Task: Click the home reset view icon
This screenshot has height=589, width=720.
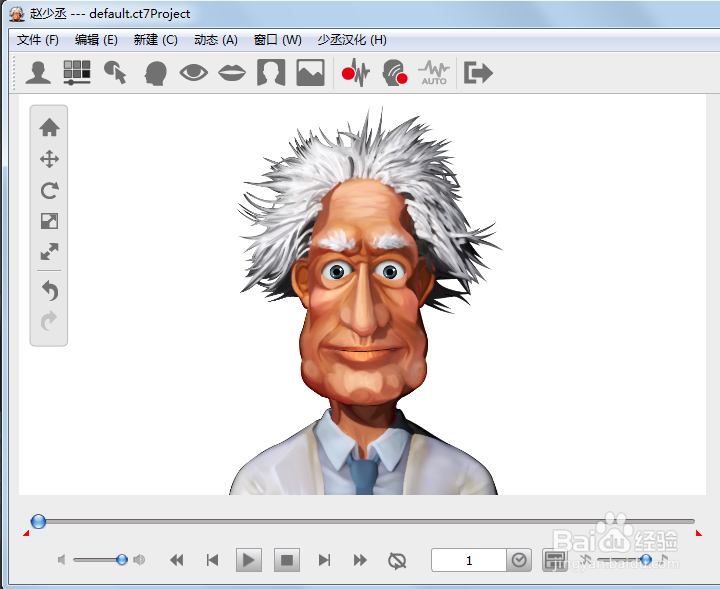Action: pos(49,128)
